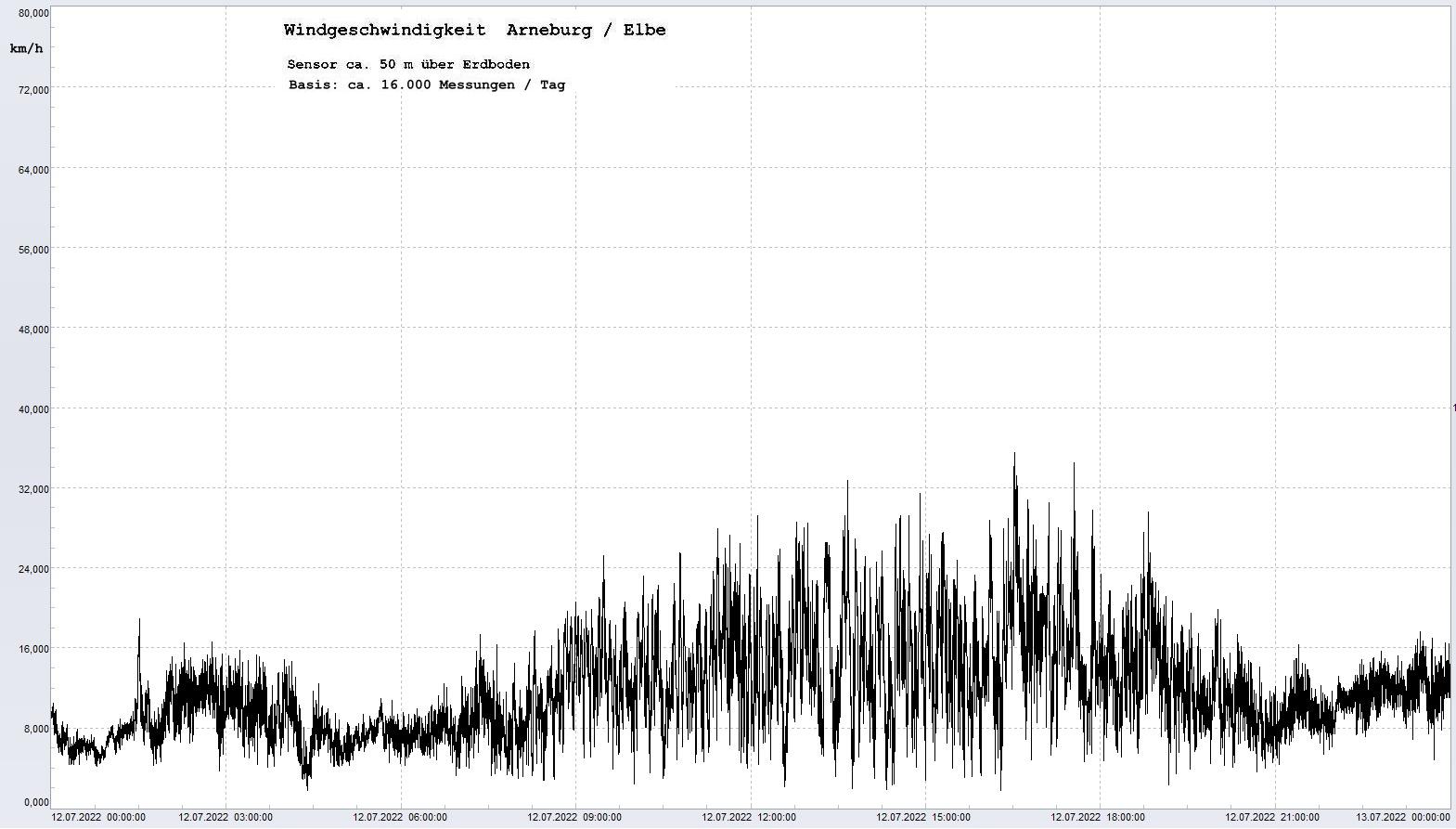Click the 16,000 y-axis label

tap(33, 649)
